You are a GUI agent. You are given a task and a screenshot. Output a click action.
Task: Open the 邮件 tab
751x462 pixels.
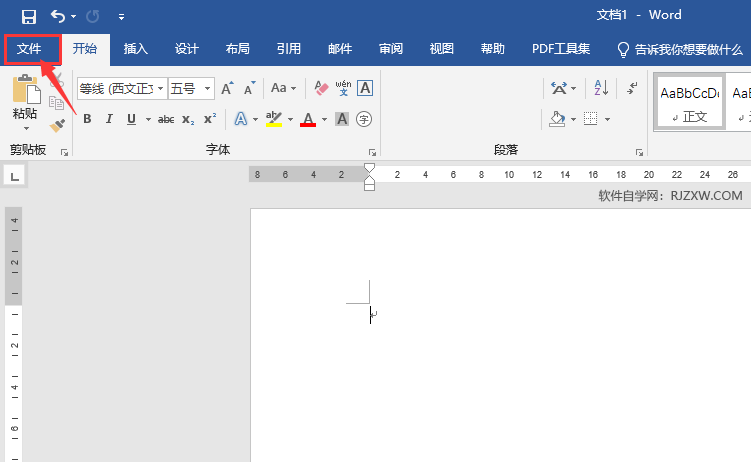[x=340, y=49]
